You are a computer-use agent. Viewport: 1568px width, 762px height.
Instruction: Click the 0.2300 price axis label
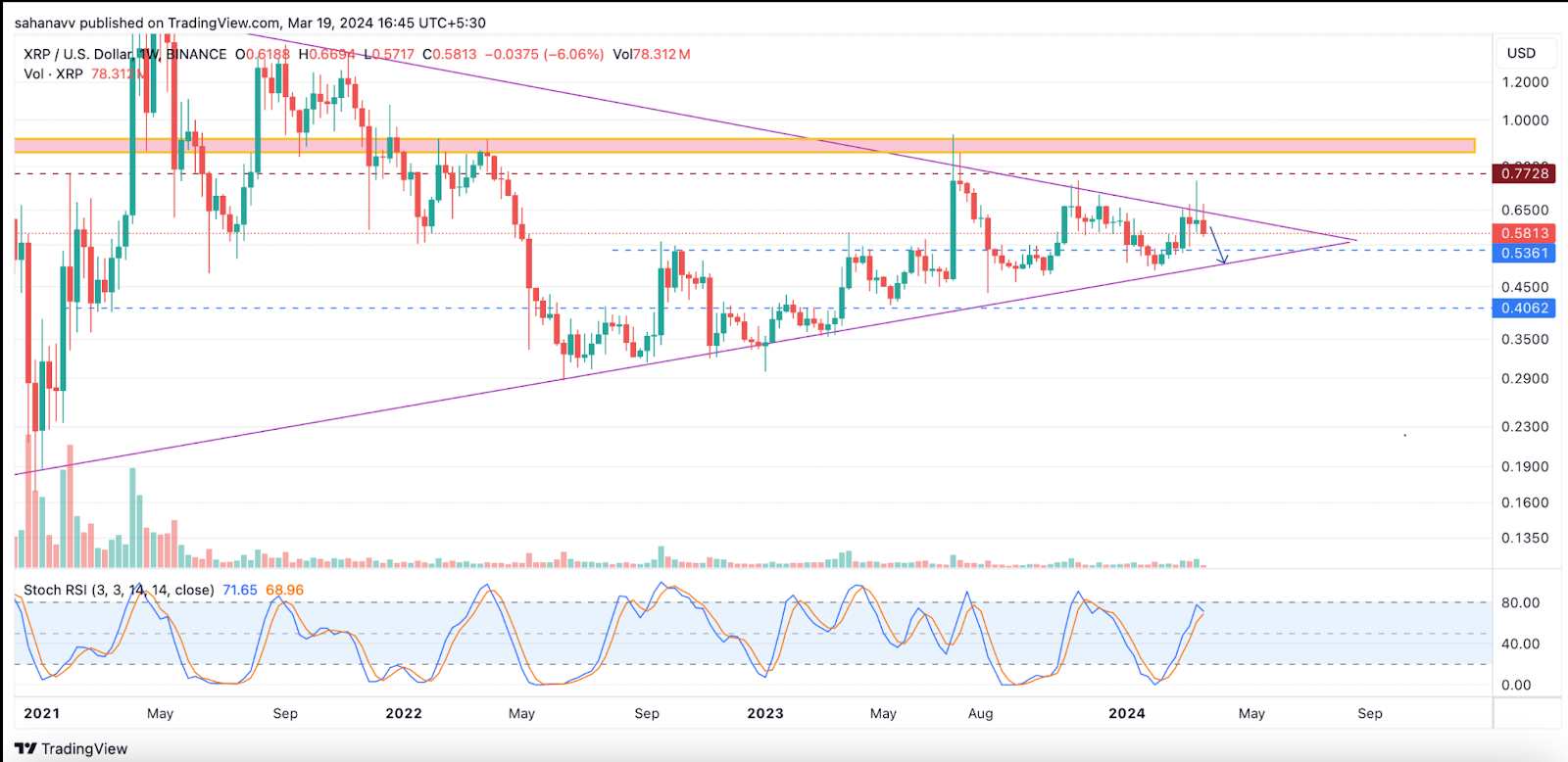tap(1525, 426)
